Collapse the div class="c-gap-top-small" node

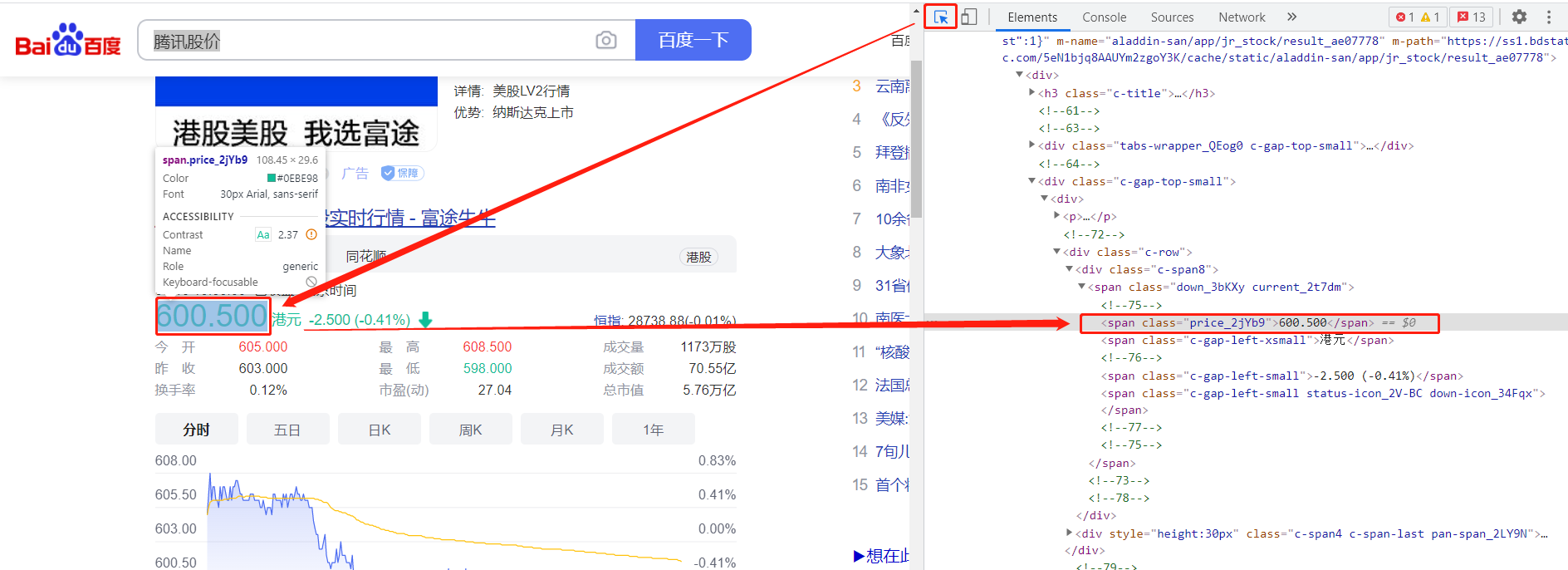click(x=1031, y=181)
